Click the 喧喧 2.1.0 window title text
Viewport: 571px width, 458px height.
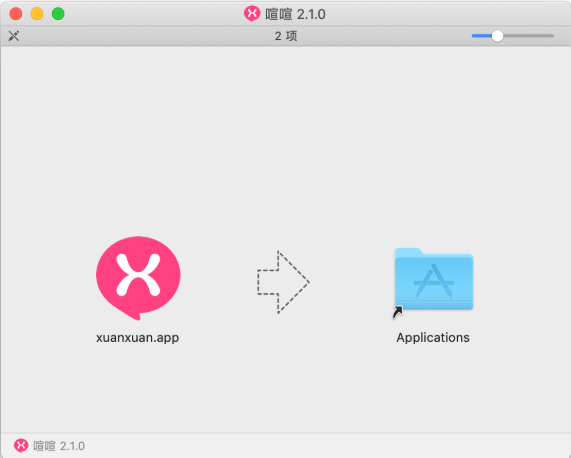point(295,14)
